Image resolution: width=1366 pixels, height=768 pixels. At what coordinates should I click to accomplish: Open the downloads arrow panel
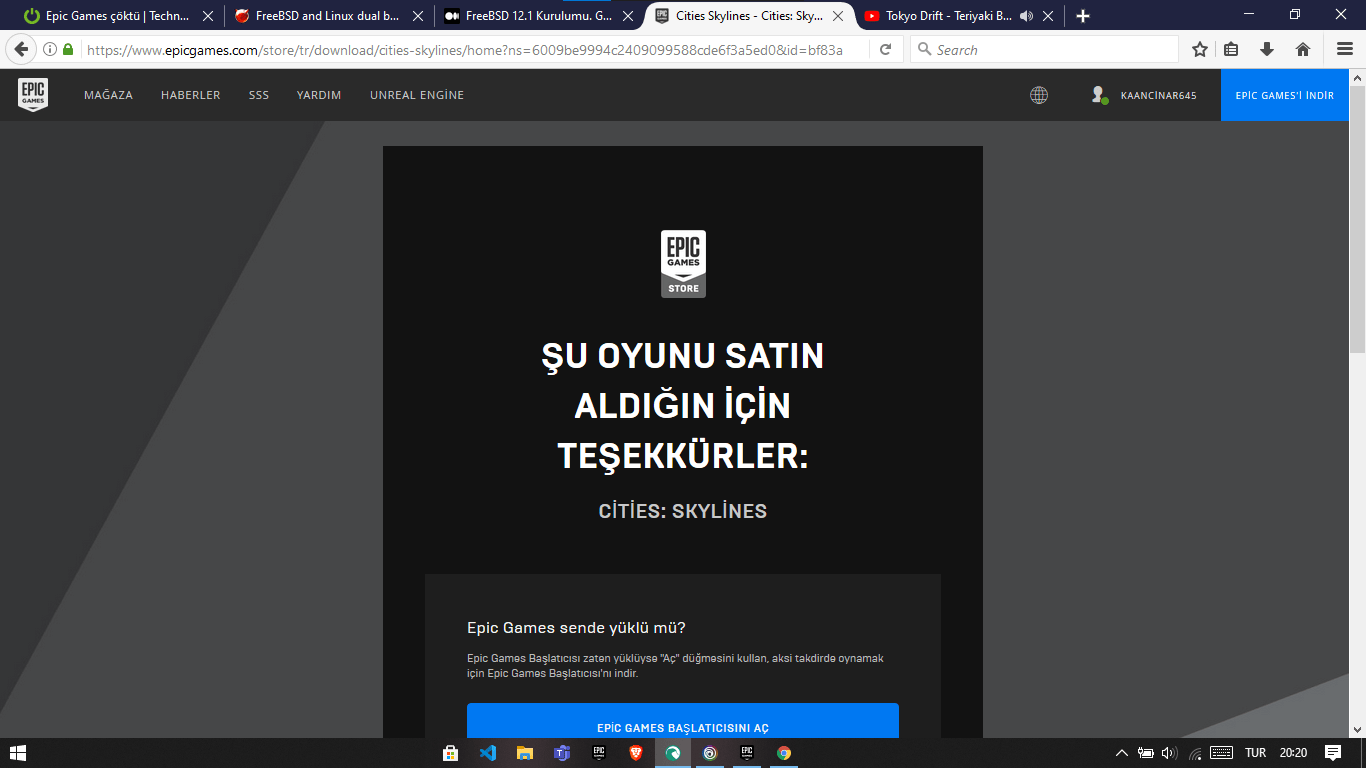pos(1267,49)
